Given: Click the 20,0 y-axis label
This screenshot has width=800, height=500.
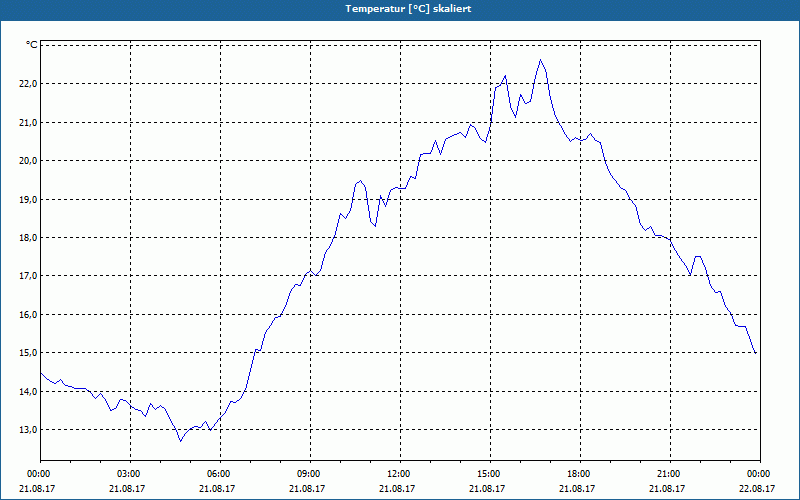Looking at the screenshot, I should click(x=29, y=161).
